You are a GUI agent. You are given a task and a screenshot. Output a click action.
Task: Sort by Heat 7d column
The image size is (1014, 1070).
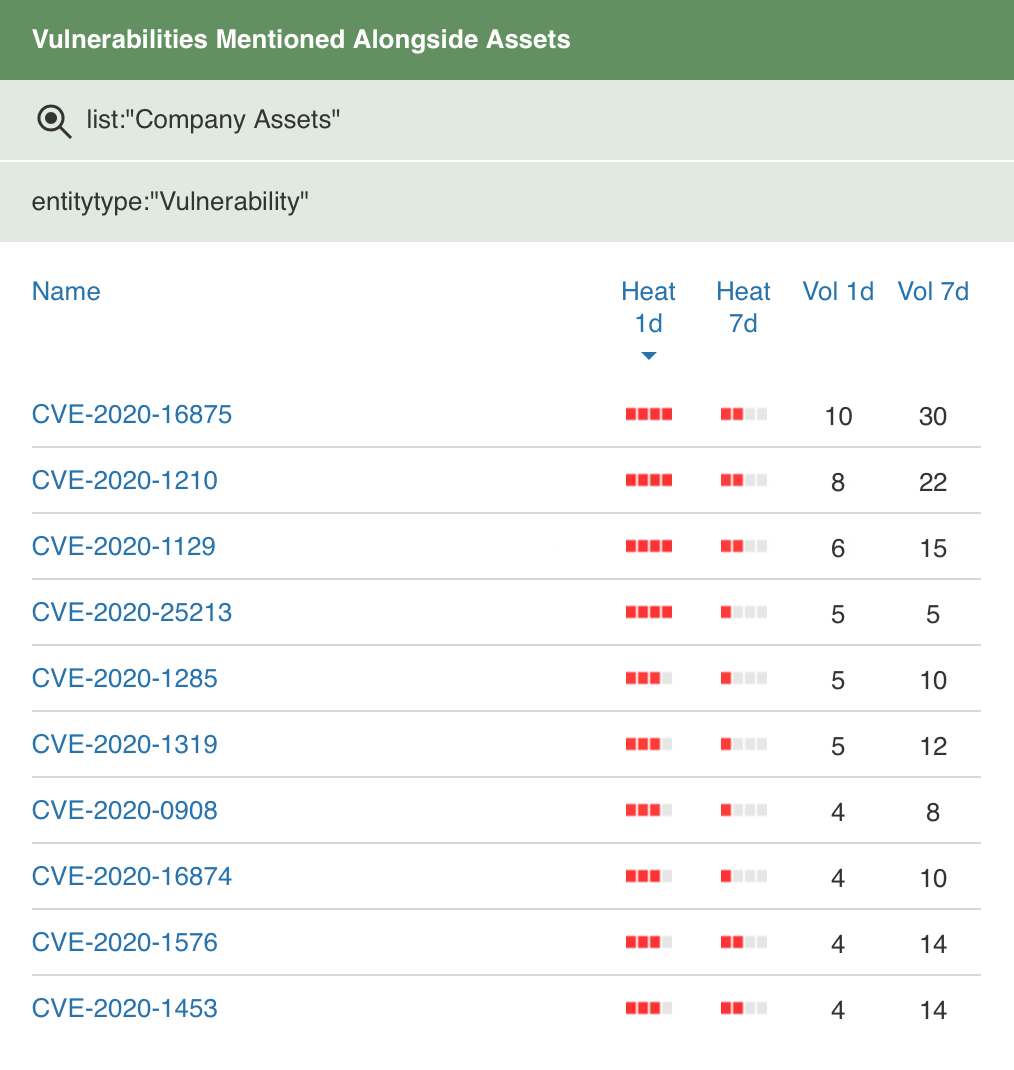click(x=743, y=307)
